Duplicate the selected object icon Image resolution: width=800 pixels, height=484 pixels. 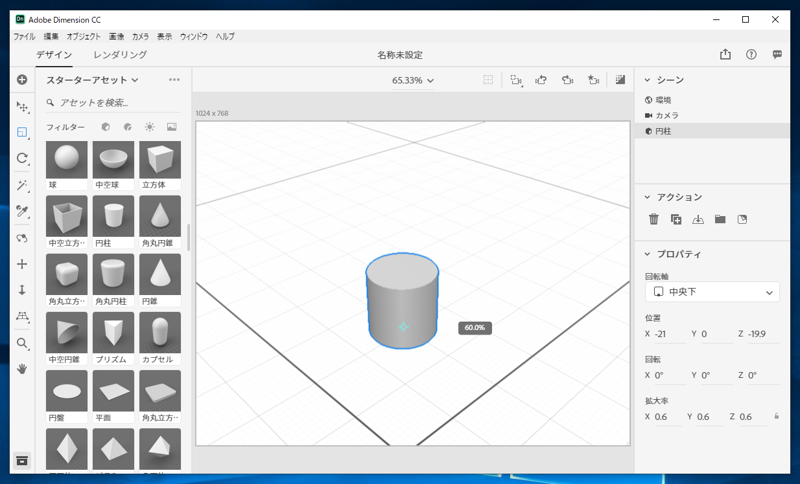(676, 219)
